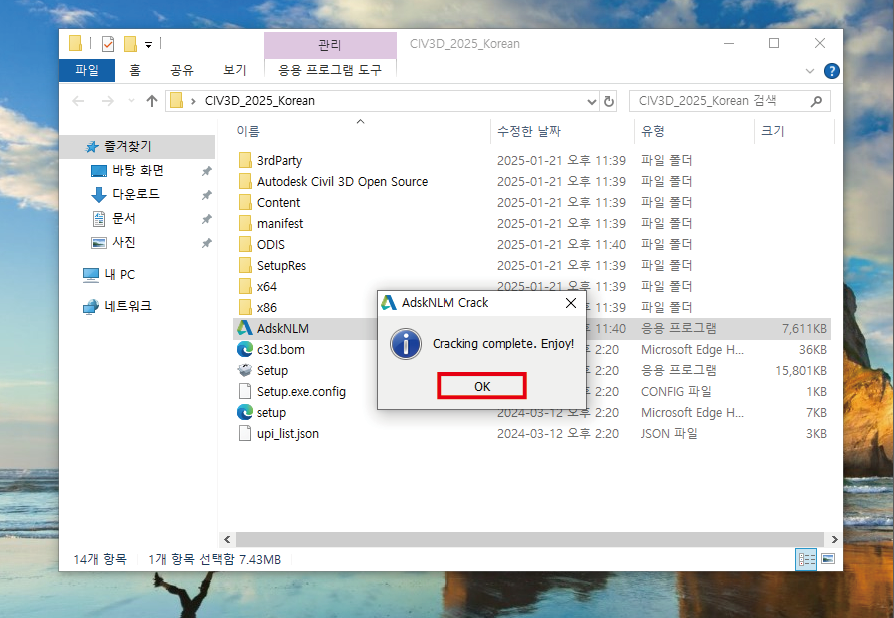Click the horizontal scrollbar right arrow
The image size is (894, 618).
(834, 539)
